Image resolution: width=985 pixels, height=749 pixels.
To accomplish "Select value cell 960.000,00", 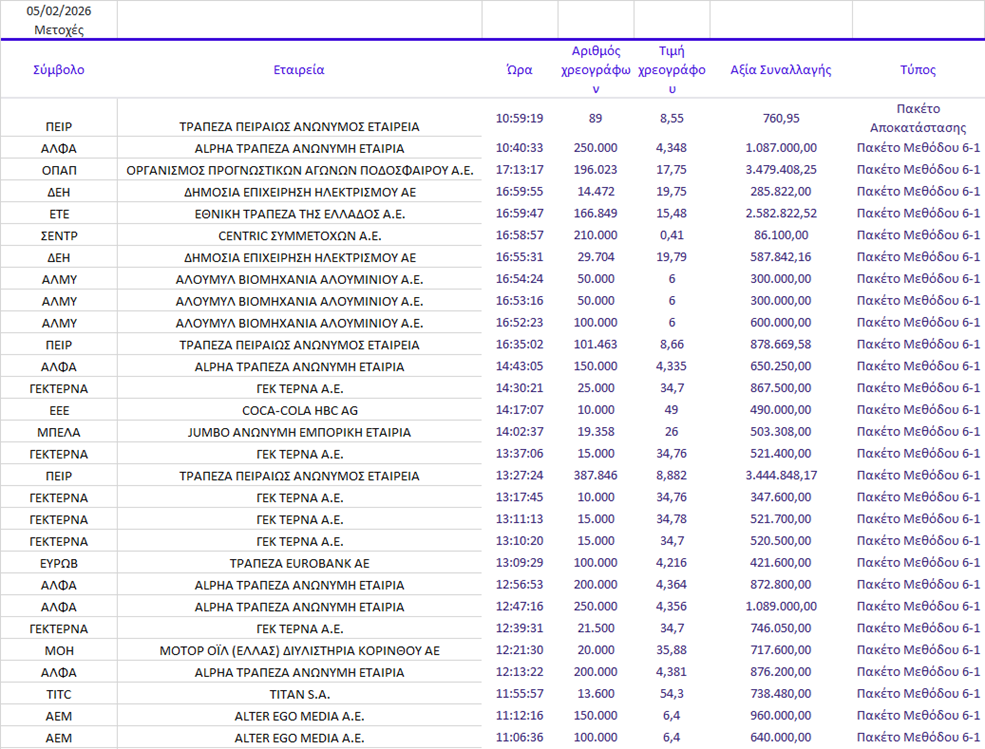I will 781,716.
